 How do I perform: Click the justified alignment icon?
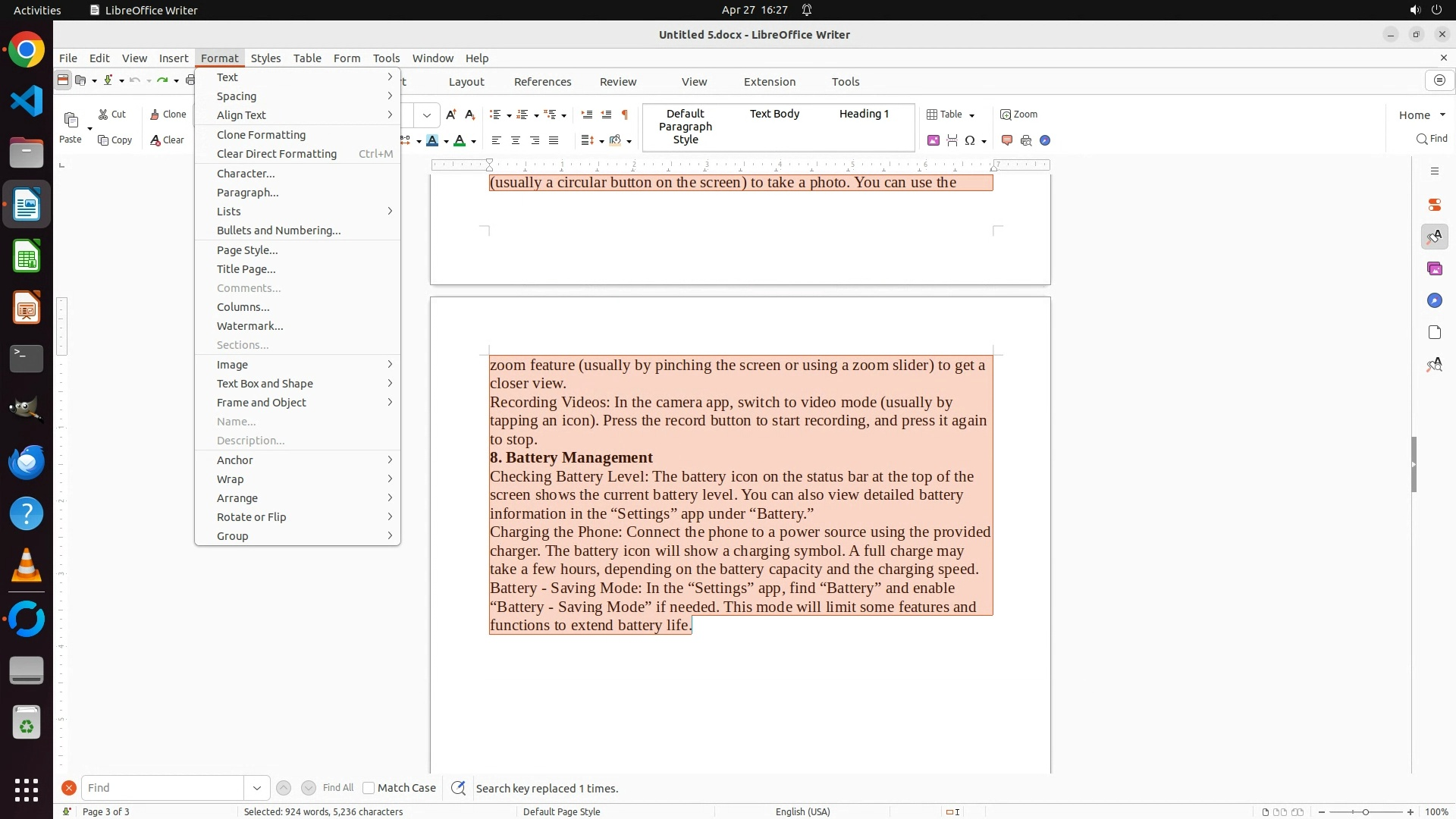[x=554, y=140]
